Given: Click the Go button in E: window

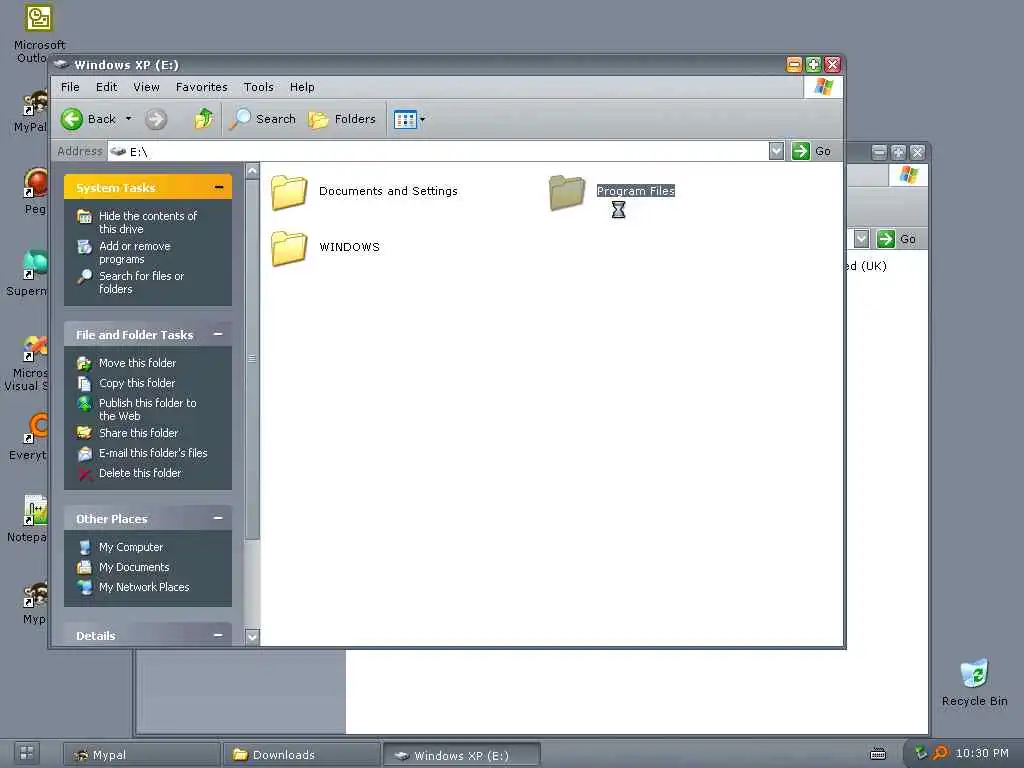Looking at the screenshot, I should pos(812,151).
